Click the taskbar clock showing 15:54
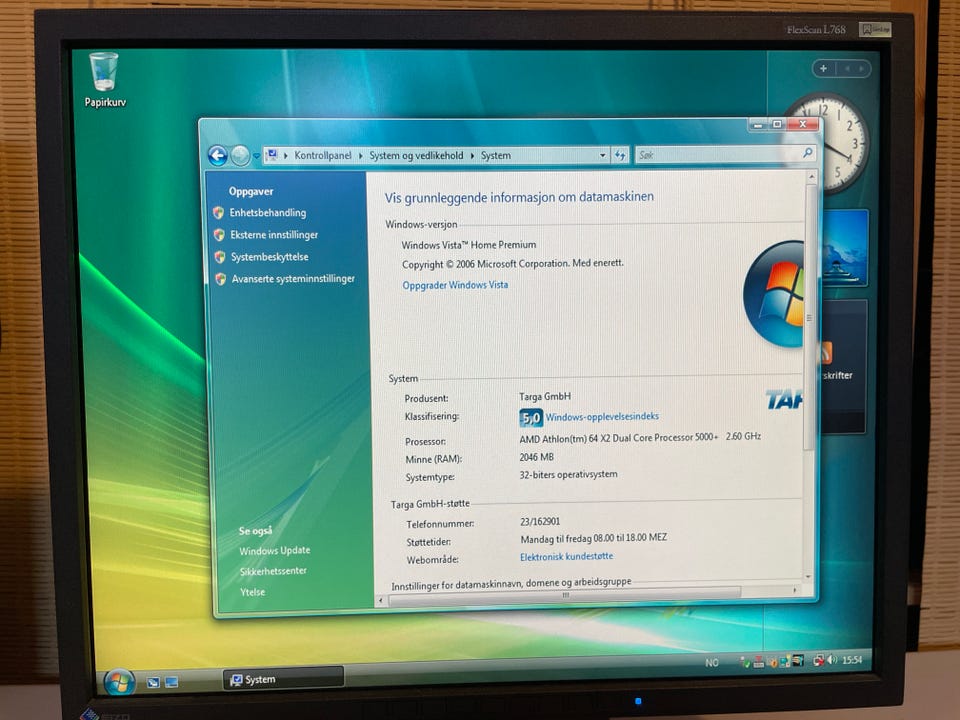Image resolution: width=960 pixels, height=720 pixels. click(852, 660)
